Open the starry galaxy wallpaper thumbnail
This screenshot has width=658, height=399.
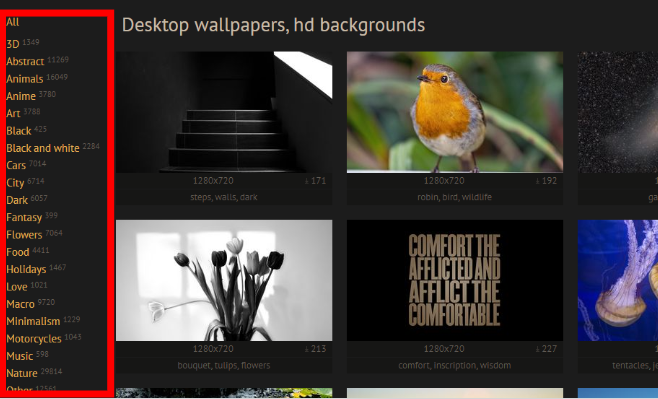point(618,112)
